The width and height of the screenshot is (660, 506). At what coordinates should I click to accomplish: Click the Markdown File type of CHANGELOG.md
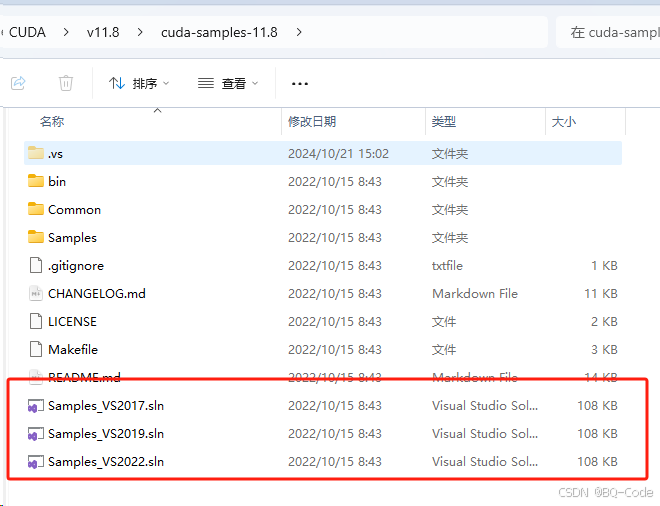pos(475,293)
